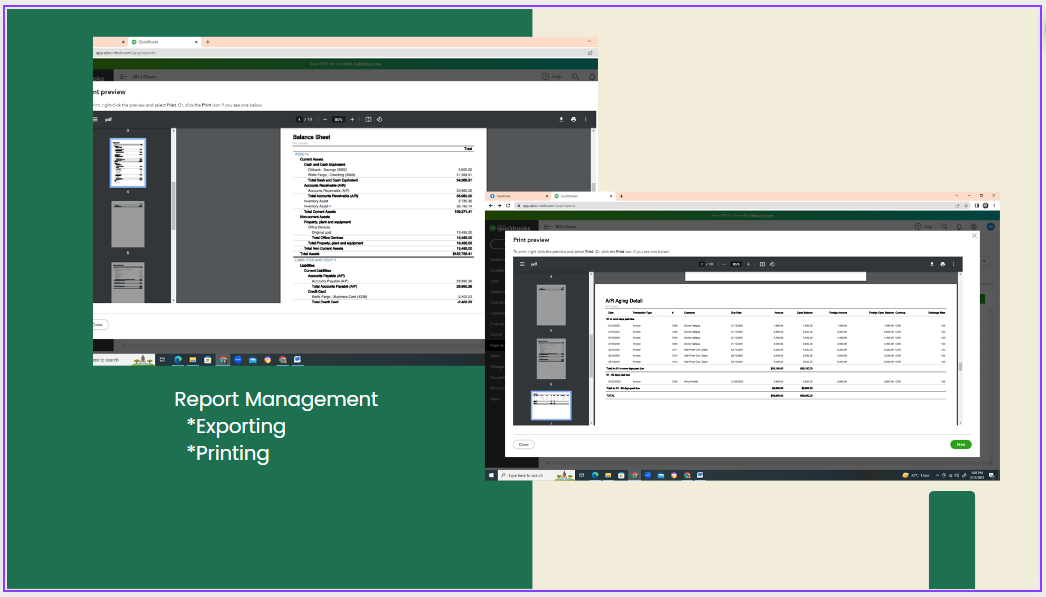The height and width of the screenshot is (597, 1046).
Task: Open Zoom app from the Balance Sheet screenshot taskbar
Action: [x=237, y=360]
